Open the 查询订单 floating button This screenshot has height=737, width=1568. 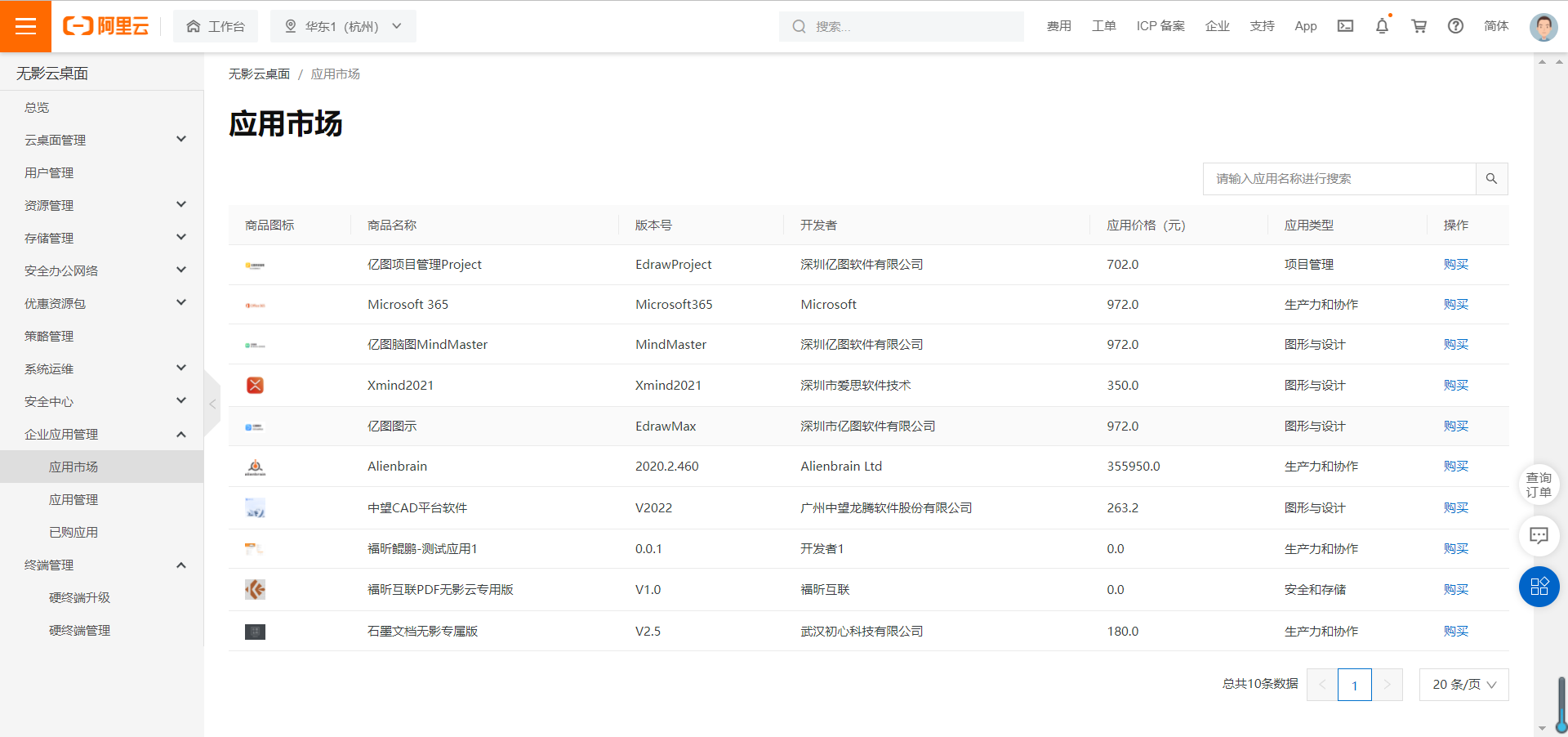coord(1539,485)
